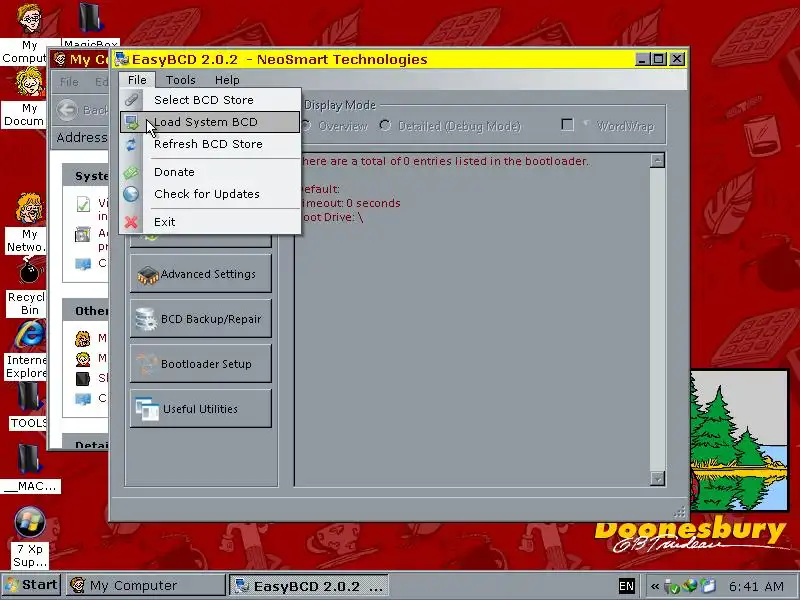Click the database gear icon on BCD Backup/Repair
Screen dimensions: 800x600
click(146, 319)
